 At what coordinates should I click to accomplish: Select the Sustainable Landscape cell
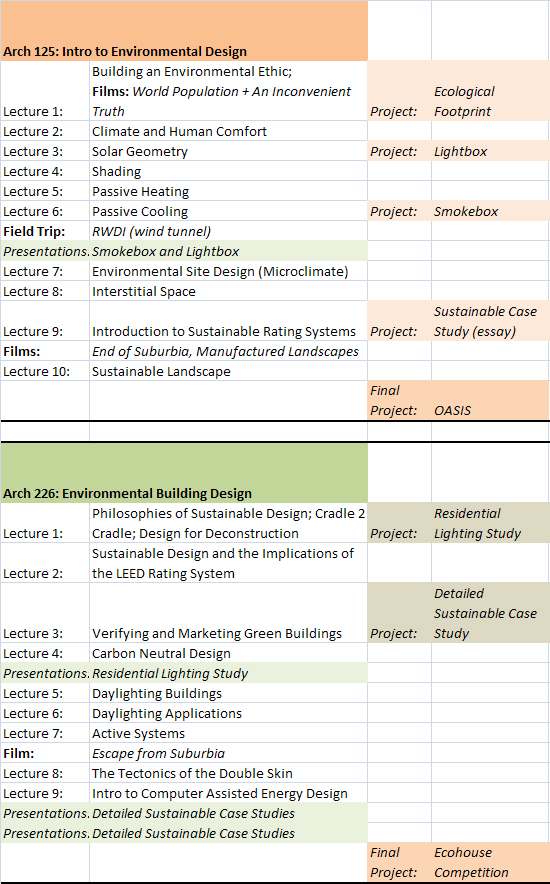pyautogui.click(x=228, y=372)
